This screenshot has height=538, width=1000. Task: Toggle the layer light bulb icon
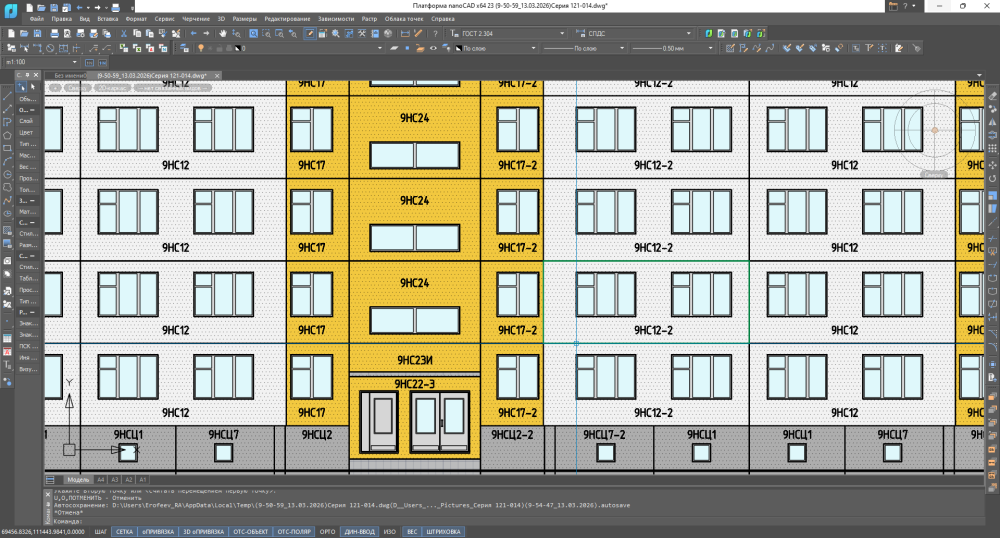201,48
